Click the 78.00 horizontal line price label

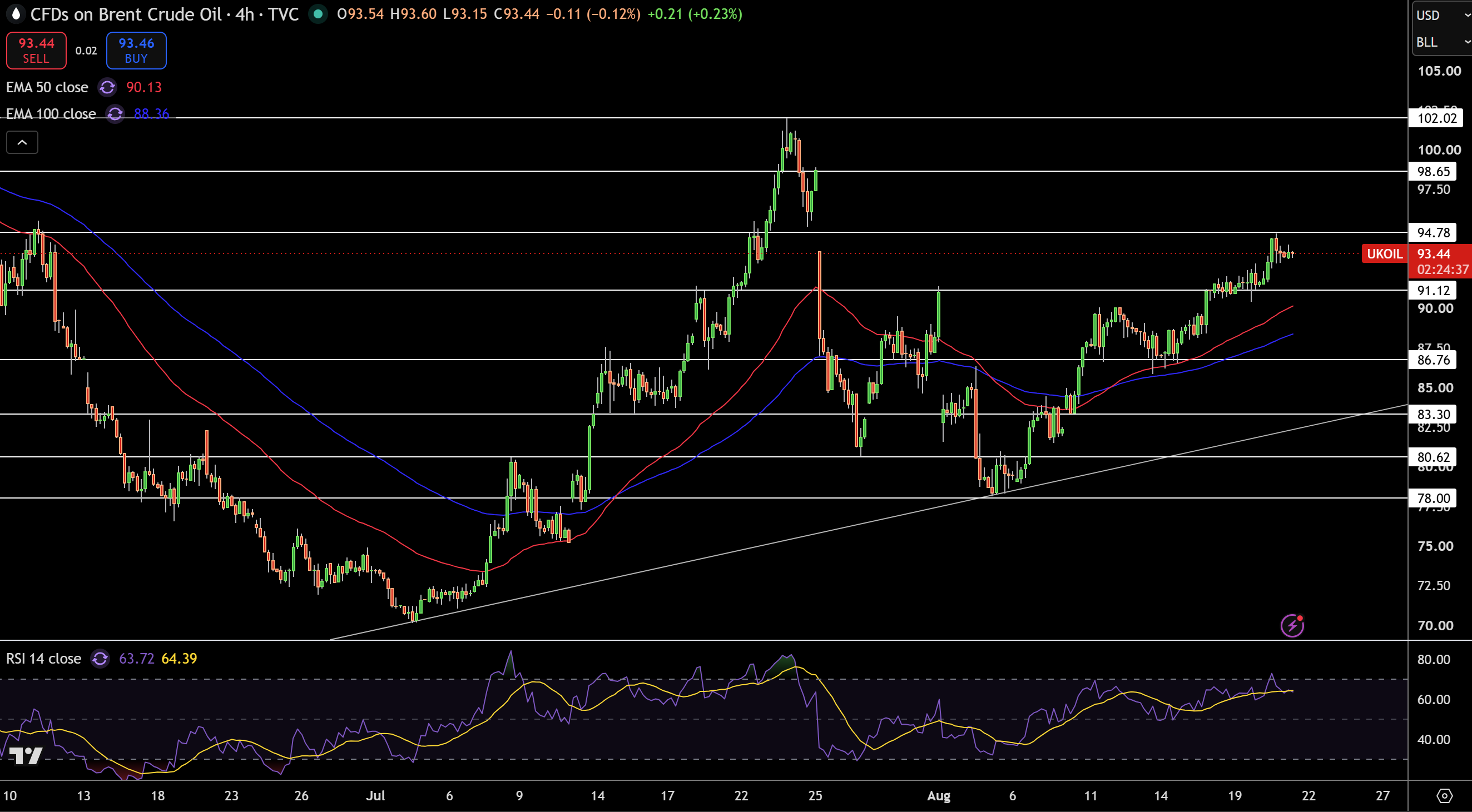(x=1433, y=498)
